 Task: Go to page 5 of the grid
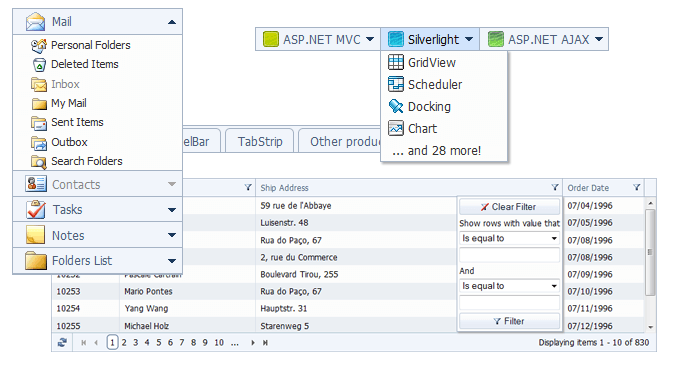159,343
